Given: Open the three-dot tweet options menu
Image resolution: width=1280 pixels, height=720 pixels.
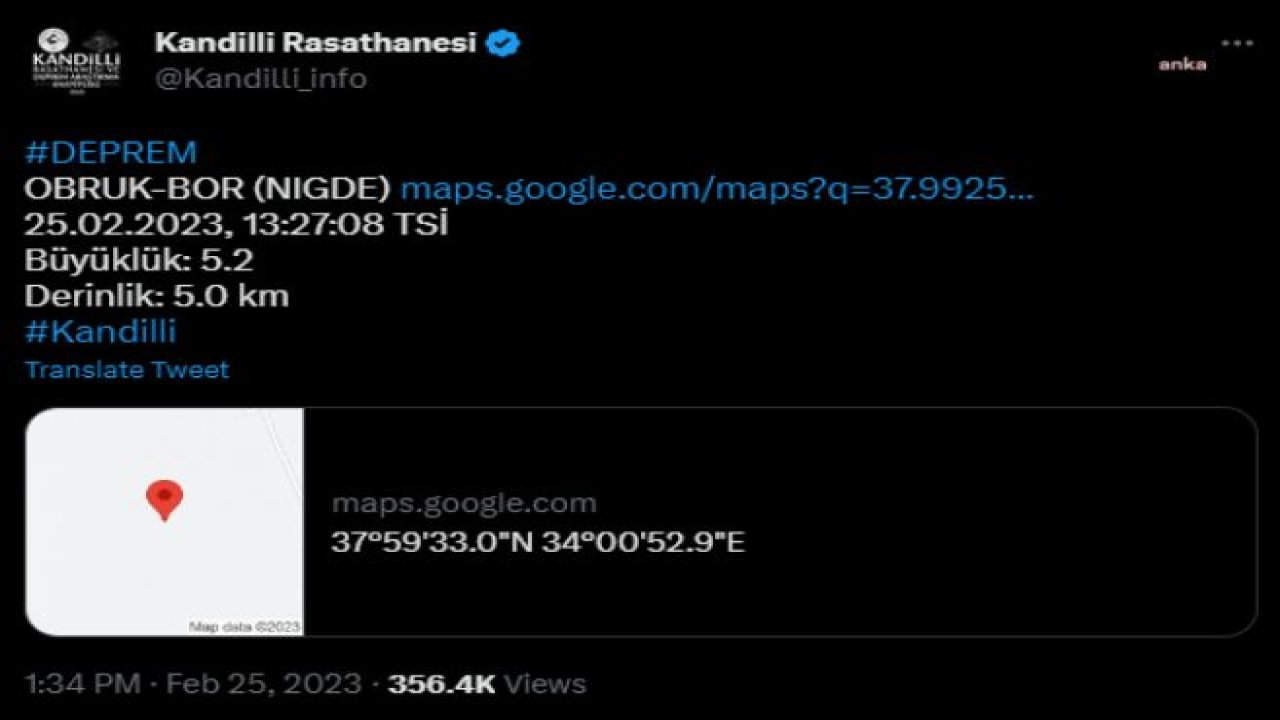Looking at the screenshot, I should click(x=1237, y=43).
